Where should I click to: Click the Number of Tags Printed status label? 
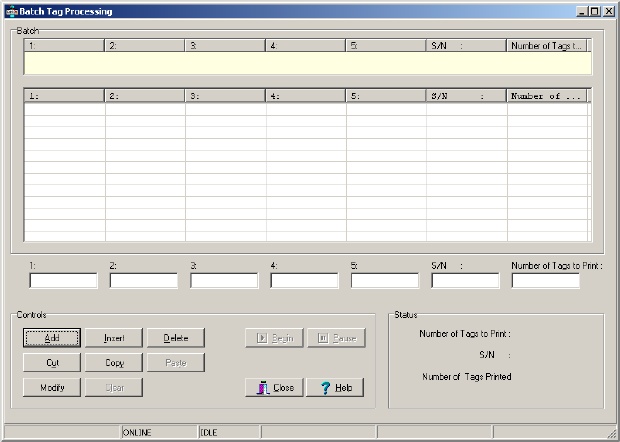click(467, 376)
